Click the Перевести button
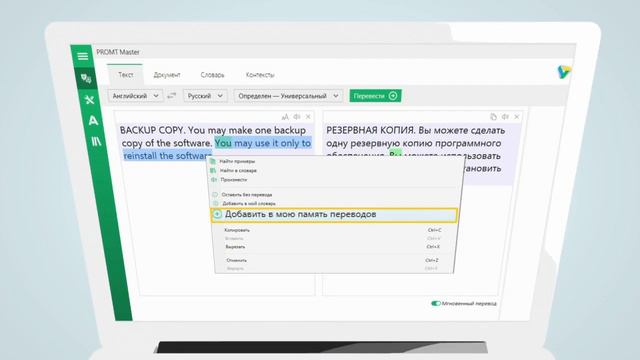This screenshot has width=640, height=360. (x=375, y=96)
